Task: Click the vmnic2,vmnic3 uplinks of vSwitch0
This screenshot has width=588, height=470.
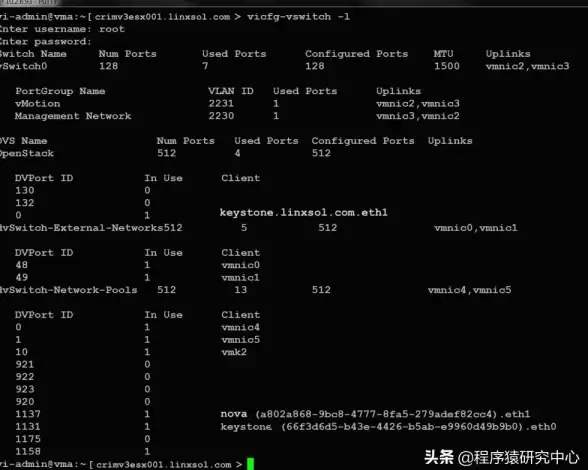Action: 528,66
